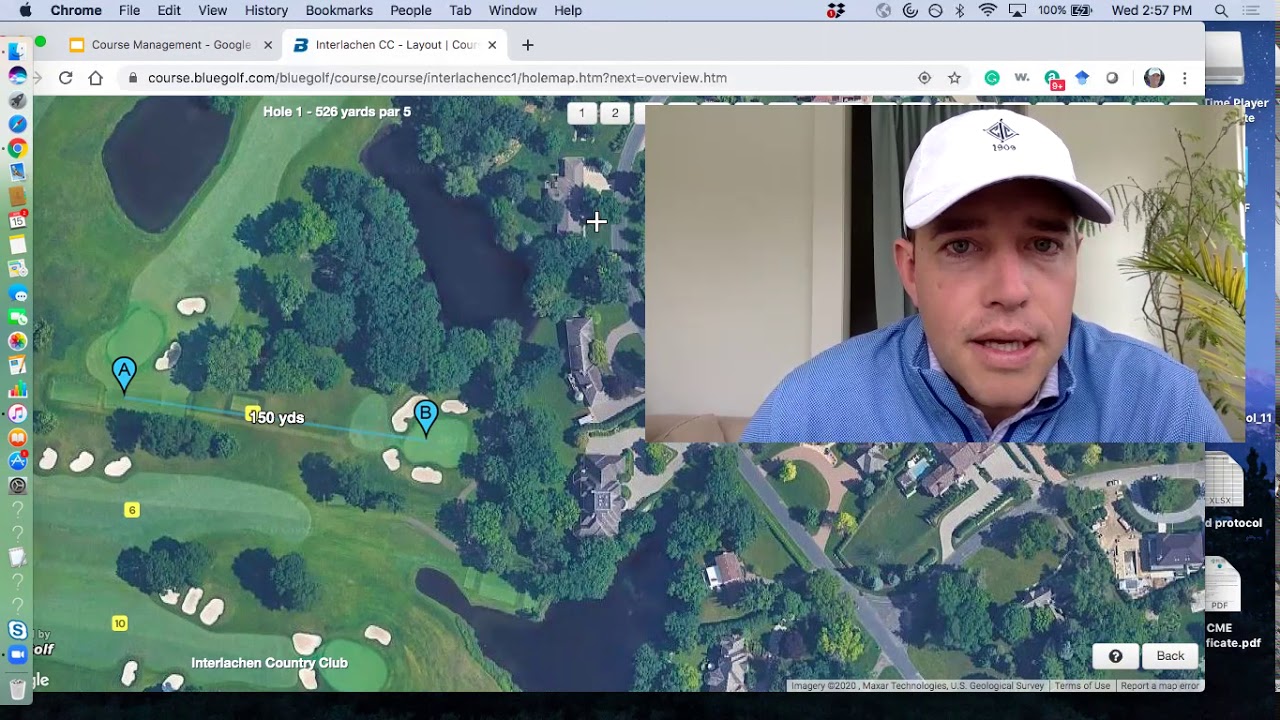Open Spotlight search
This screenshot has height=720, width=1280.
tap(1221, 10)
